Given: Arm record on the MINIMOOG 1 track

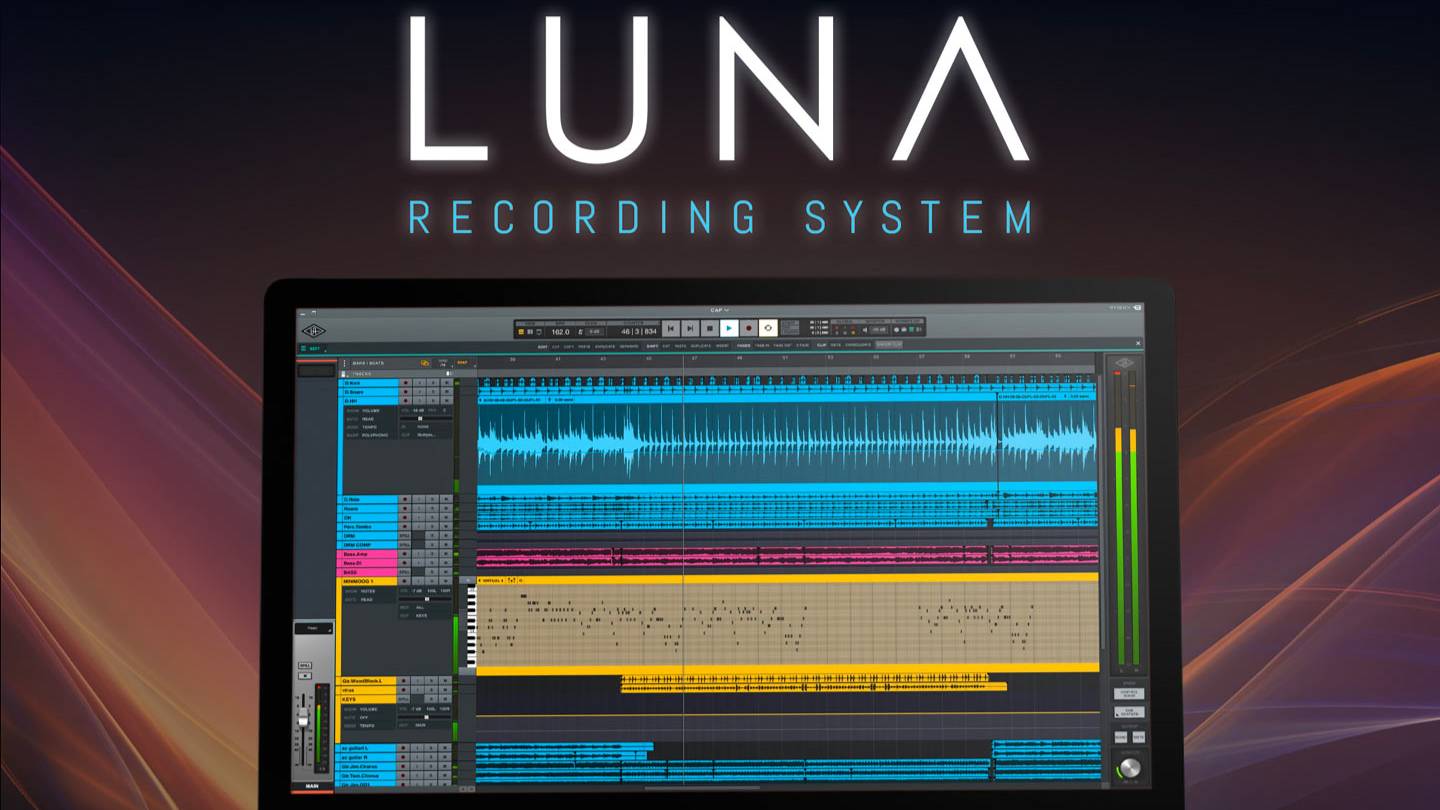Looking at the screenshot, I should point(404,581).
